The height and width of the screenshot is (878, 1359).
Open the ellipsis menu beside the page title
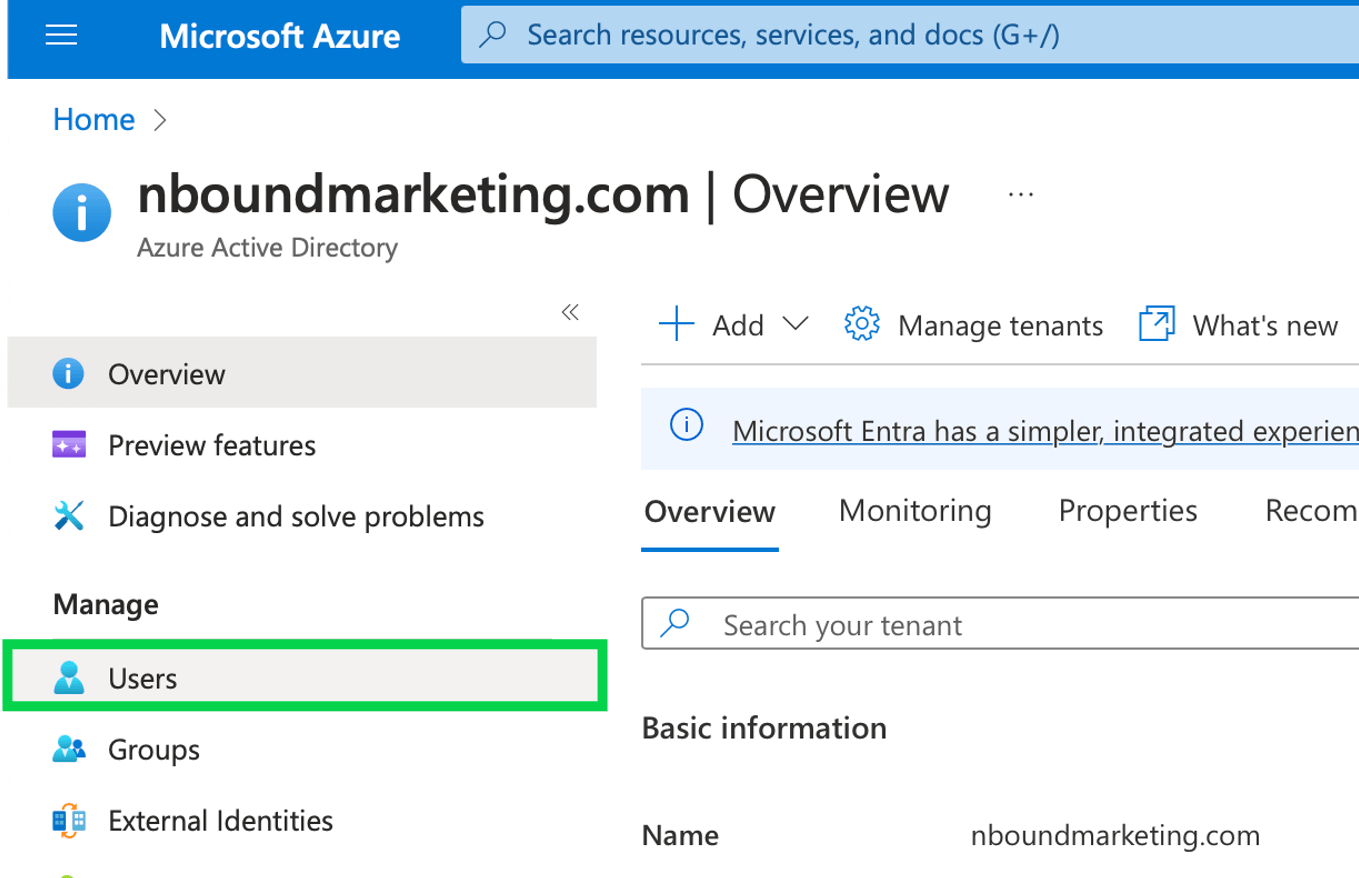[x=1021, y=194]
